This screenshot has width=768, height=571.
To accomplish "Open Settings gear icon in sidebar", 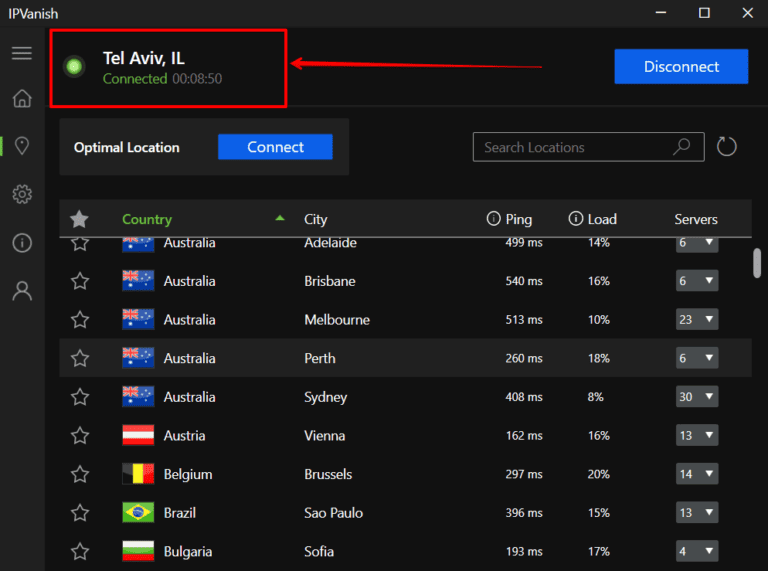I will point(22,194).
